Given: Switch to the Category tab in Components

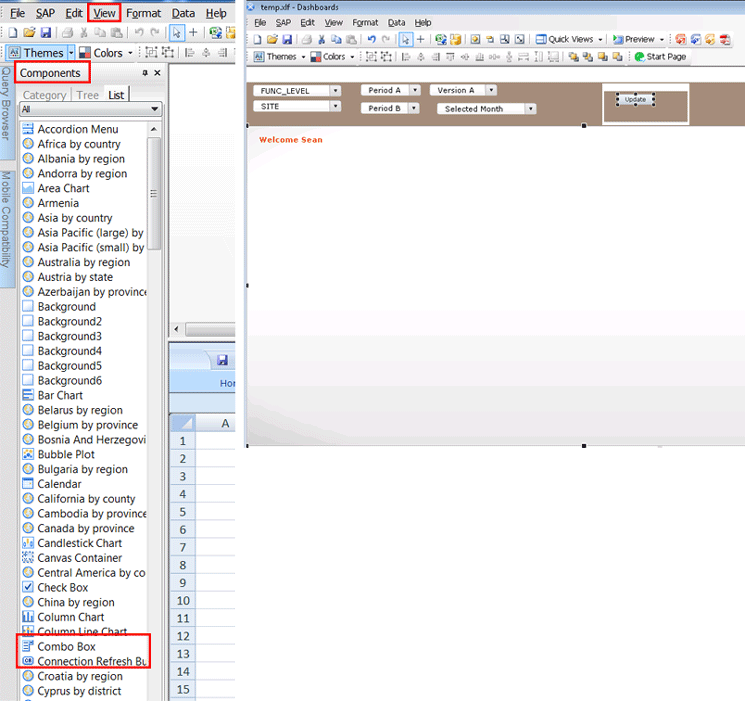Looking at the screenshot, I should [x=45, y=95].
